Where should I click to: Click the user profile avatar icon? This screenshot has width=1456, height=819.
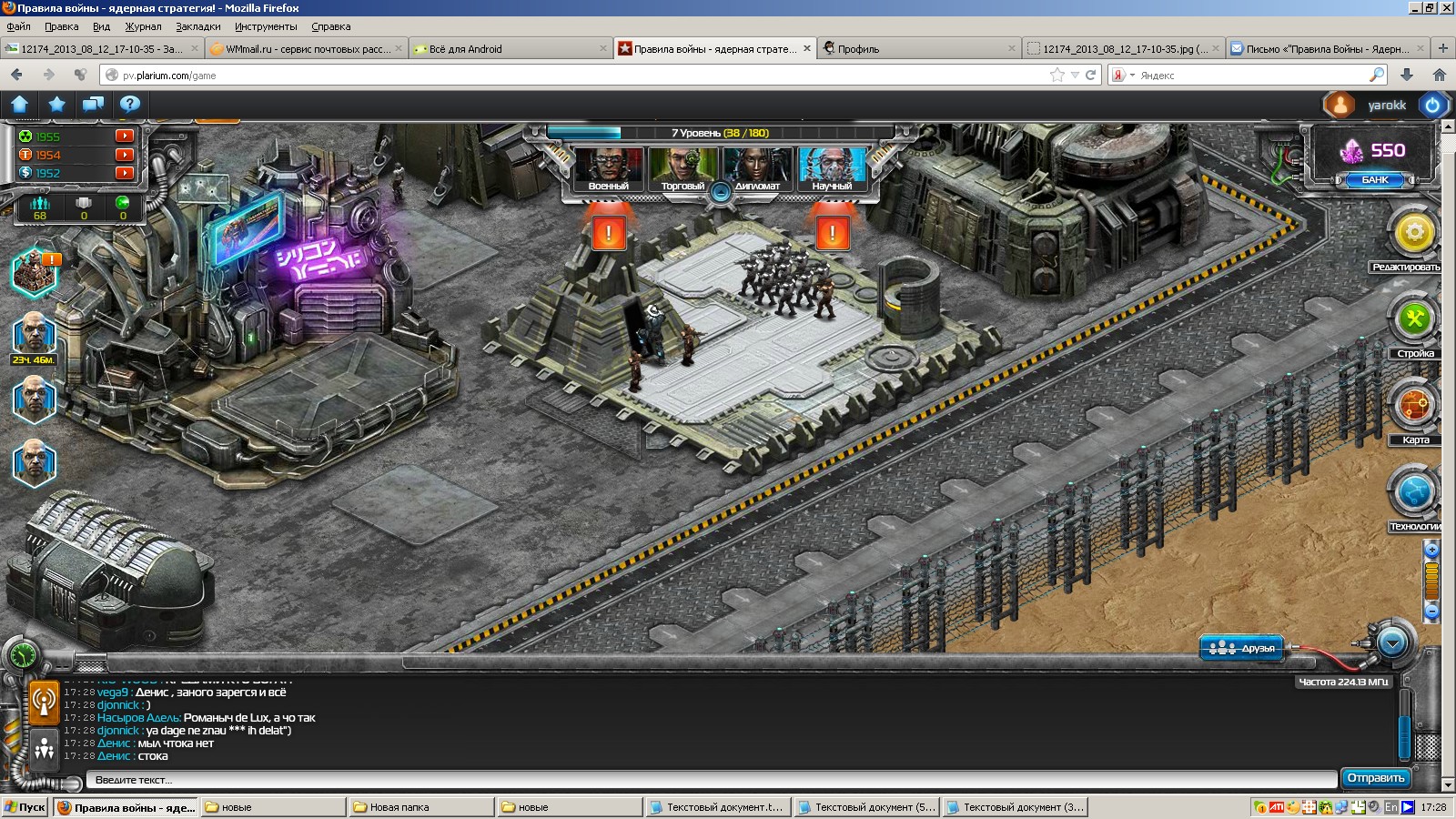point(1340,106)
